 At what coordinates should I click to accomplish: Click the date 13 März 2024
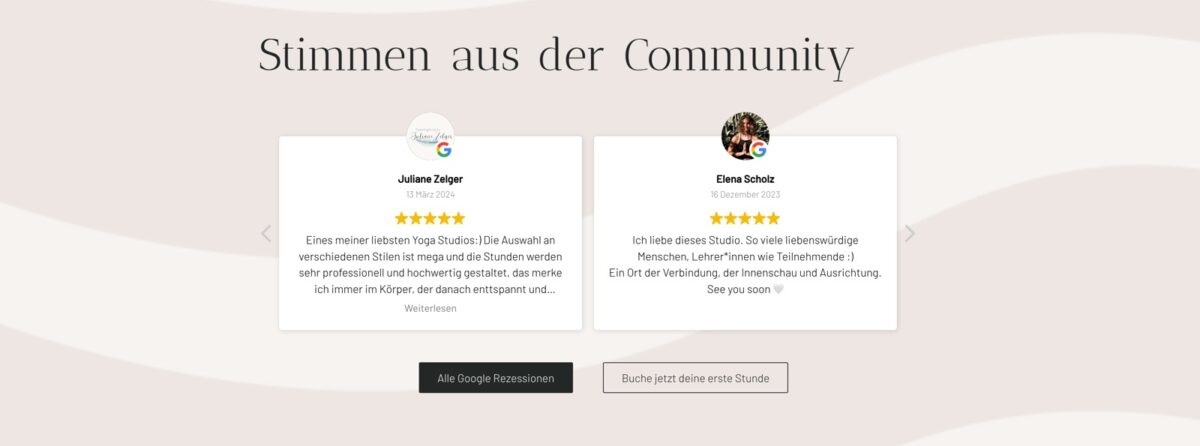[430, 194]
